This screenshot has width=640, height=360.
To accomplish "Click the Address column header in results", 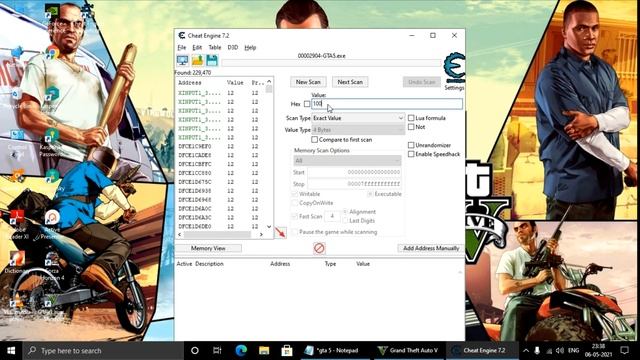I will point(190,82).
